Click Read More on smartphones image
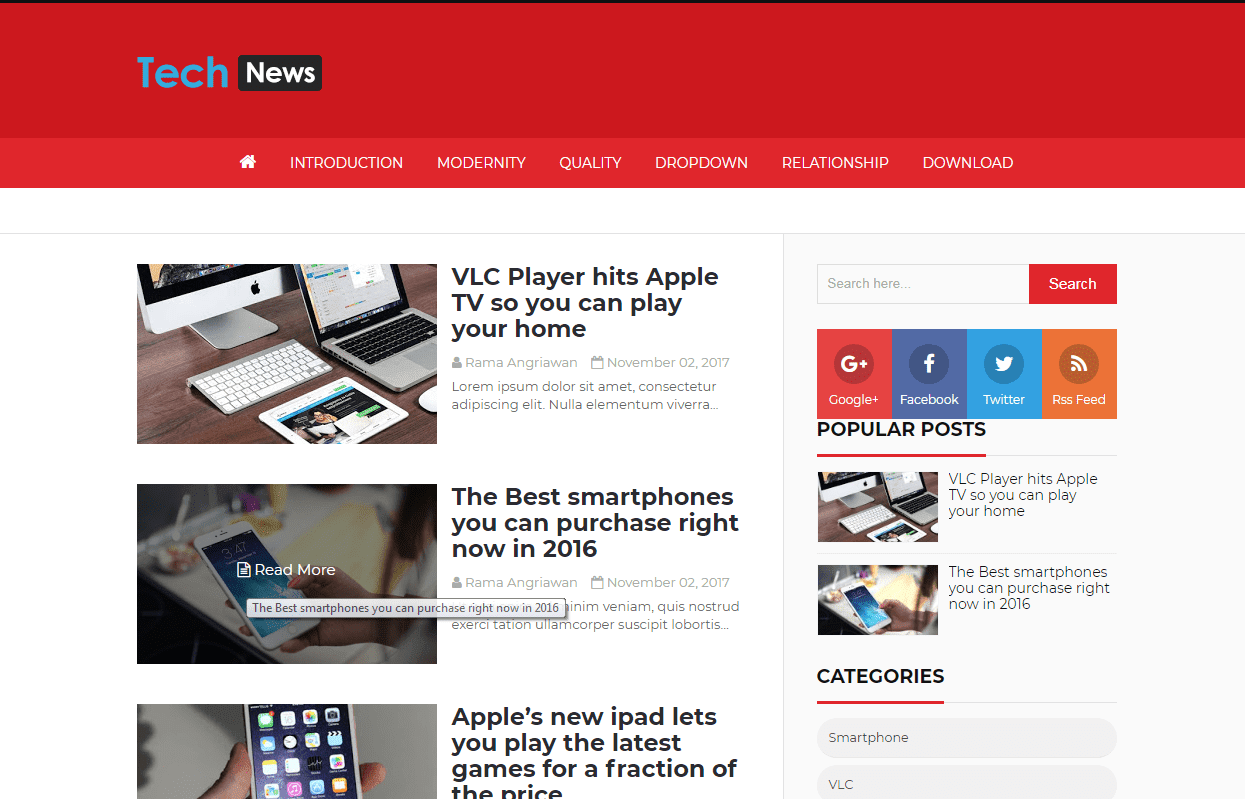 287,569
